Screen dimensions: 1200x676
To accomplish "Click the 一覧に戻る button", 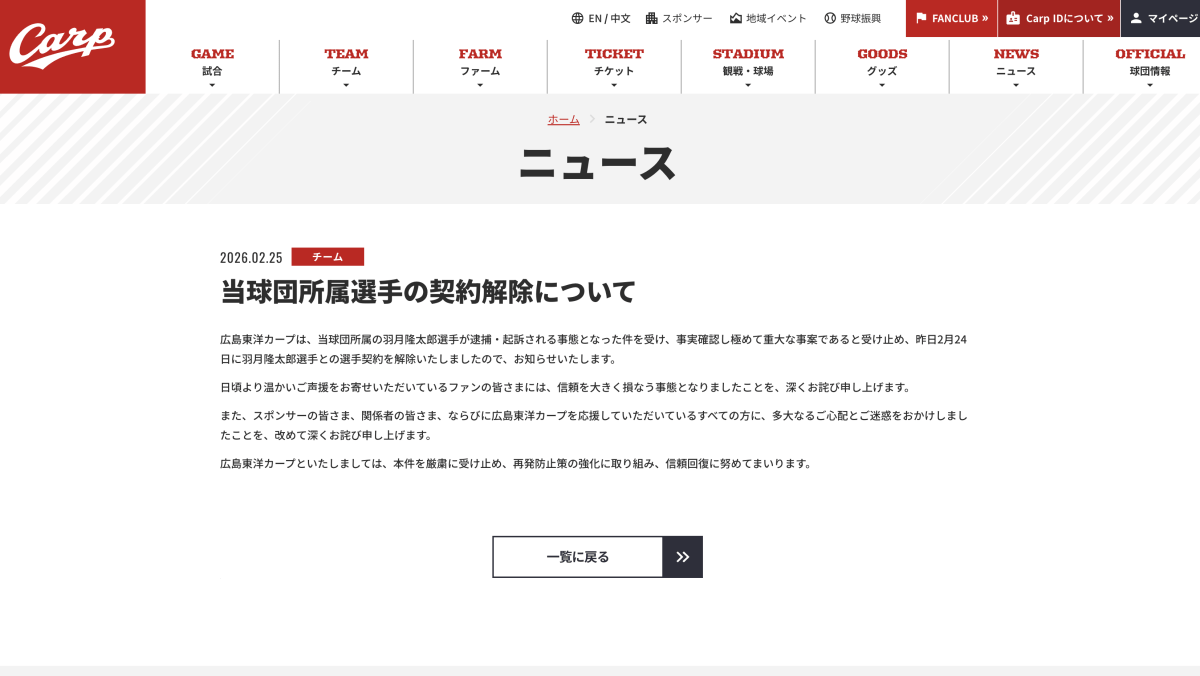I will tap(597, 557).
